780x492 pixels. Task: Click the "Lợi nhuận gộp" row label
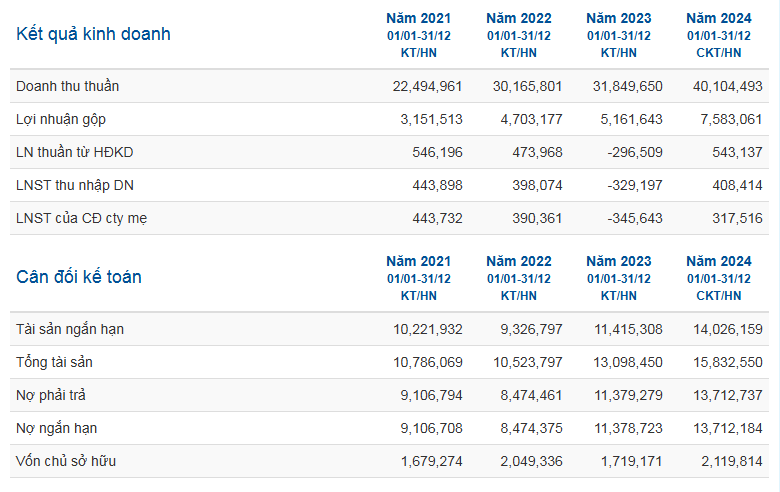pos(61,119)
